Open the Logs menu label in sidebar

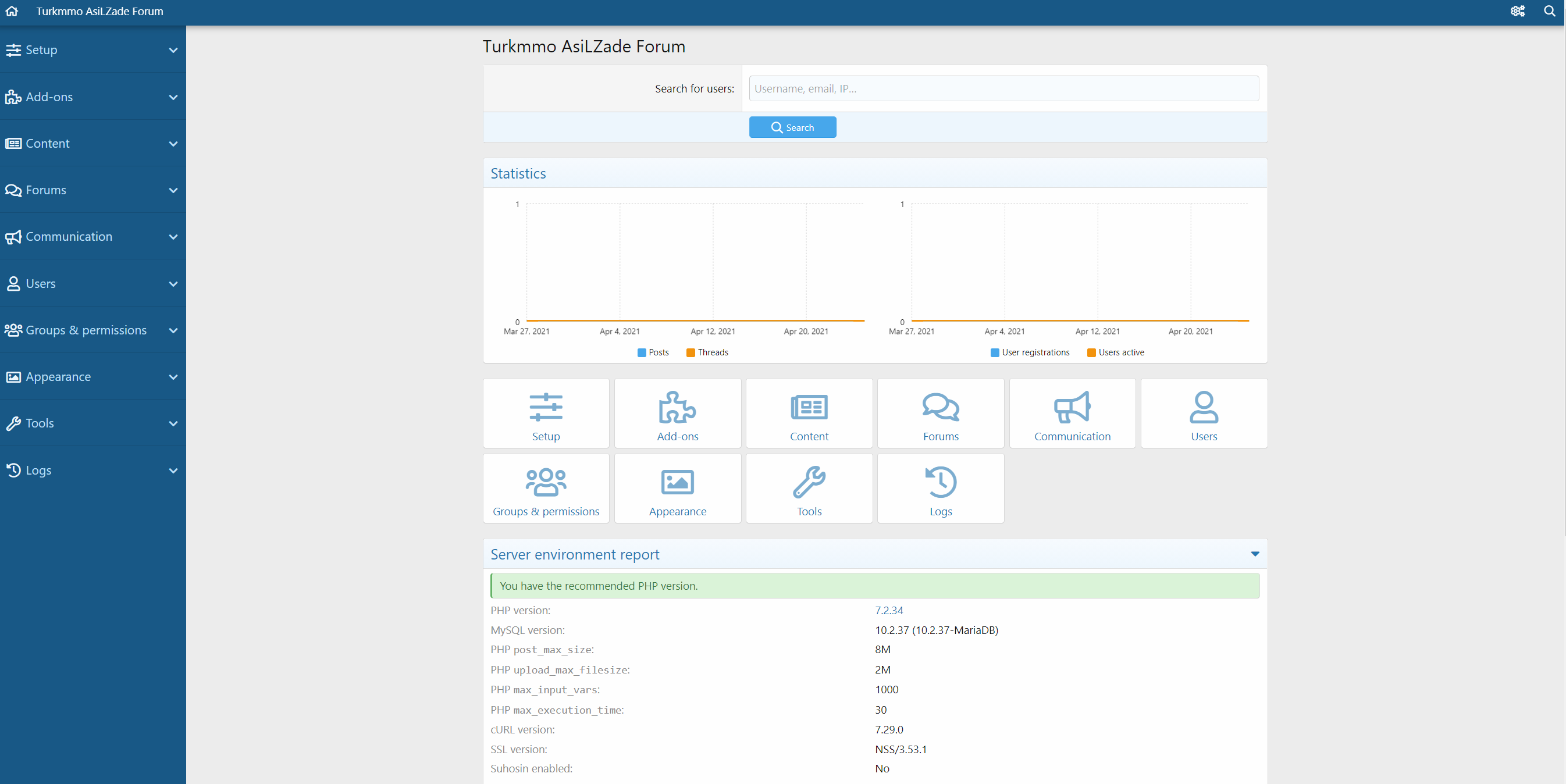click(38, 471)
